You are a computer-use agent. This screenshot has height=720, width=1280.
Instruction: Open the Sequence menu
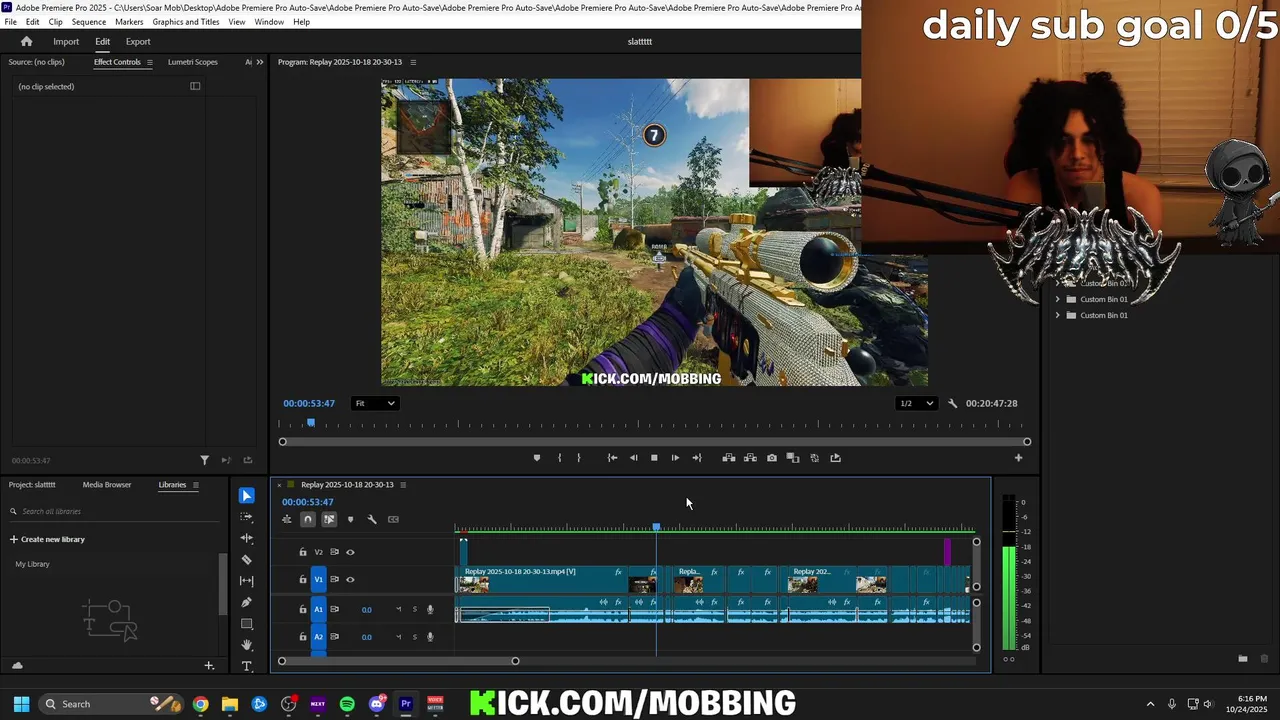point(89,22)
